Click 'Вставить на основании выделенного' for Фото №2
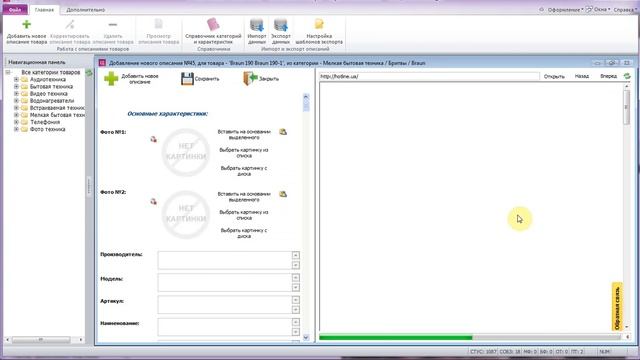The image size is (640, 360). point(244,197)
